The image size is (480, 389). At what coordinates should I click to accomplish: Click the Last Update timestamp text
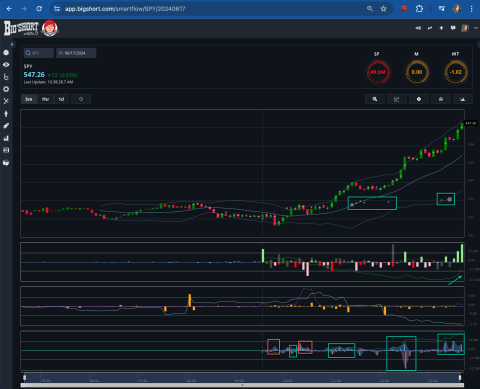click(48, 82)
